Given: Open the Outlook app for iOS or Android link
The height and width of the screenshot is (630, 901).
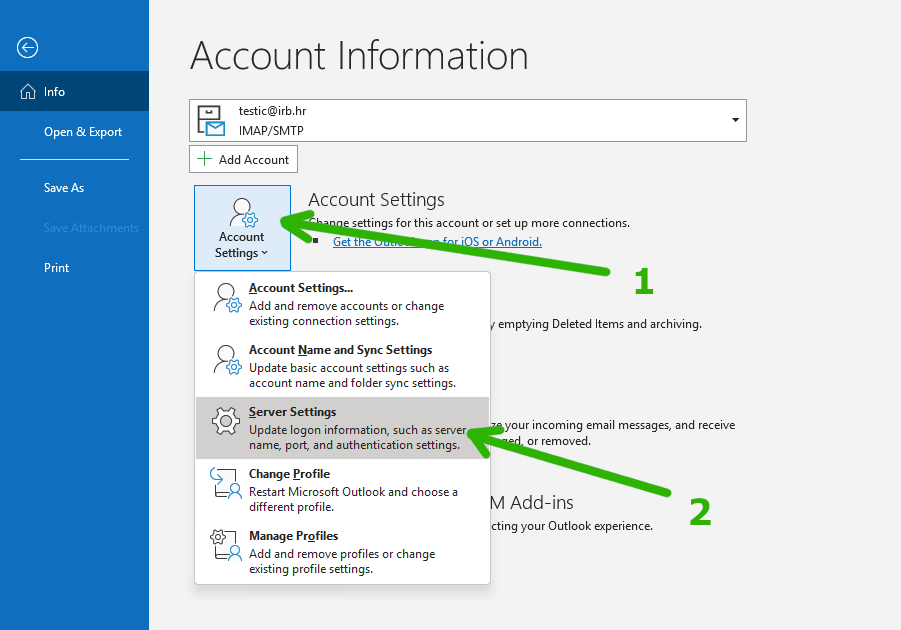Looking at the screenshot, I should pos(437,241).
